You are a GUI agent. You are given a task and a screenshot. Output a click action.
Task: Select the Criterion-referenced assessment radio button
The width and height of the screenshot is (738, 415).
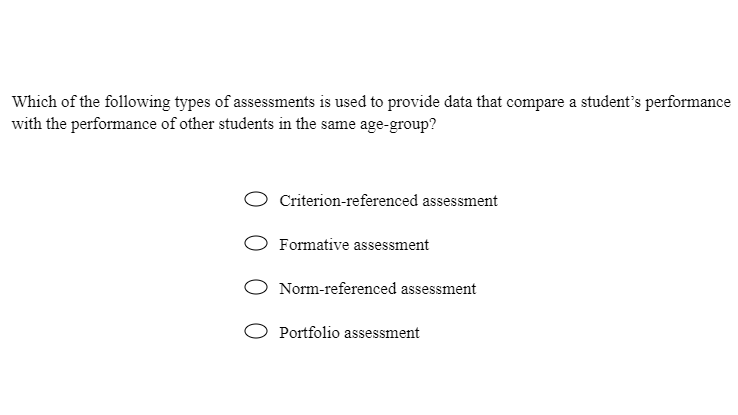(256, 200)
